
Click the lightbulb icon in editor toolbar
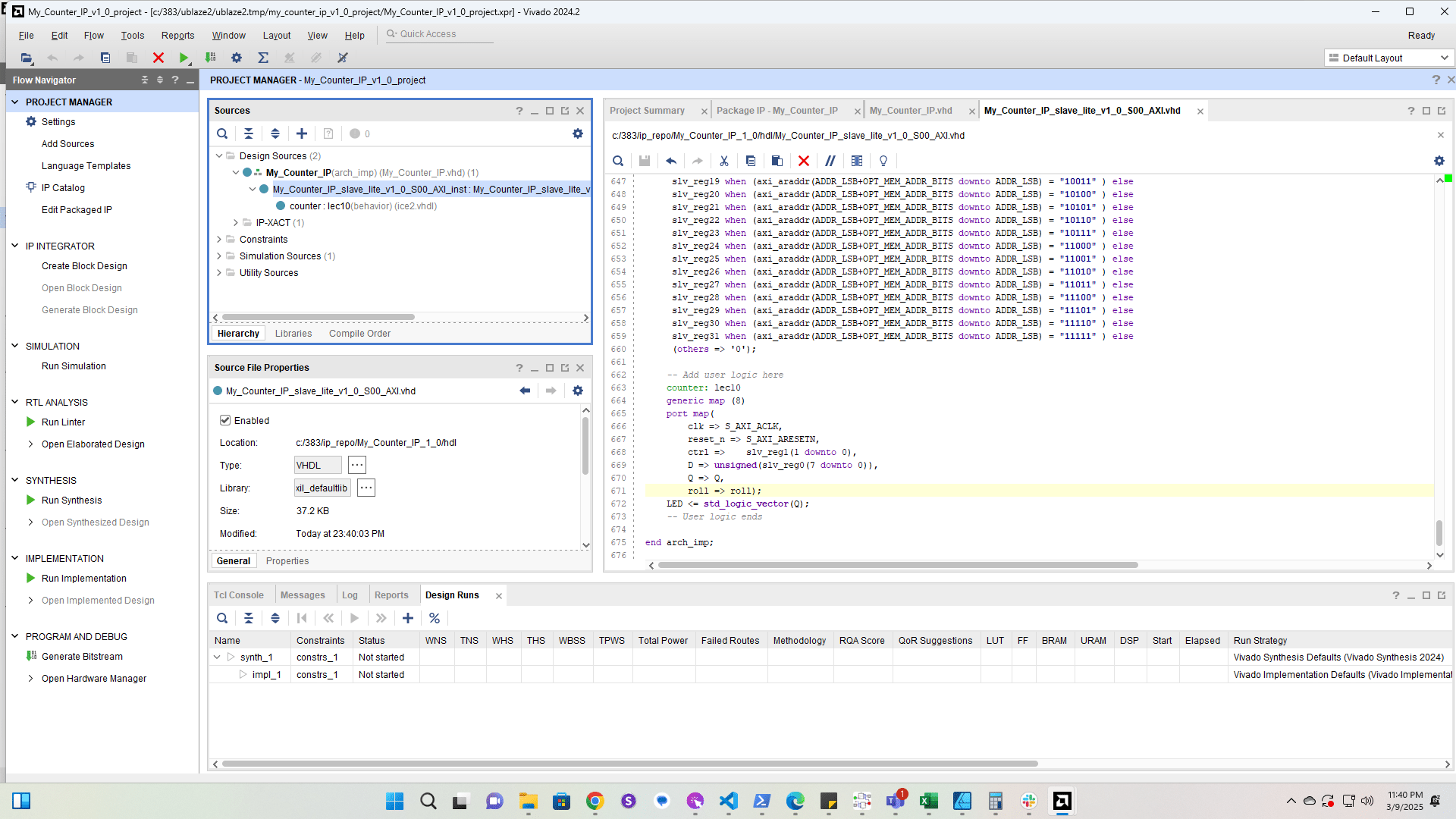[883, 161]
